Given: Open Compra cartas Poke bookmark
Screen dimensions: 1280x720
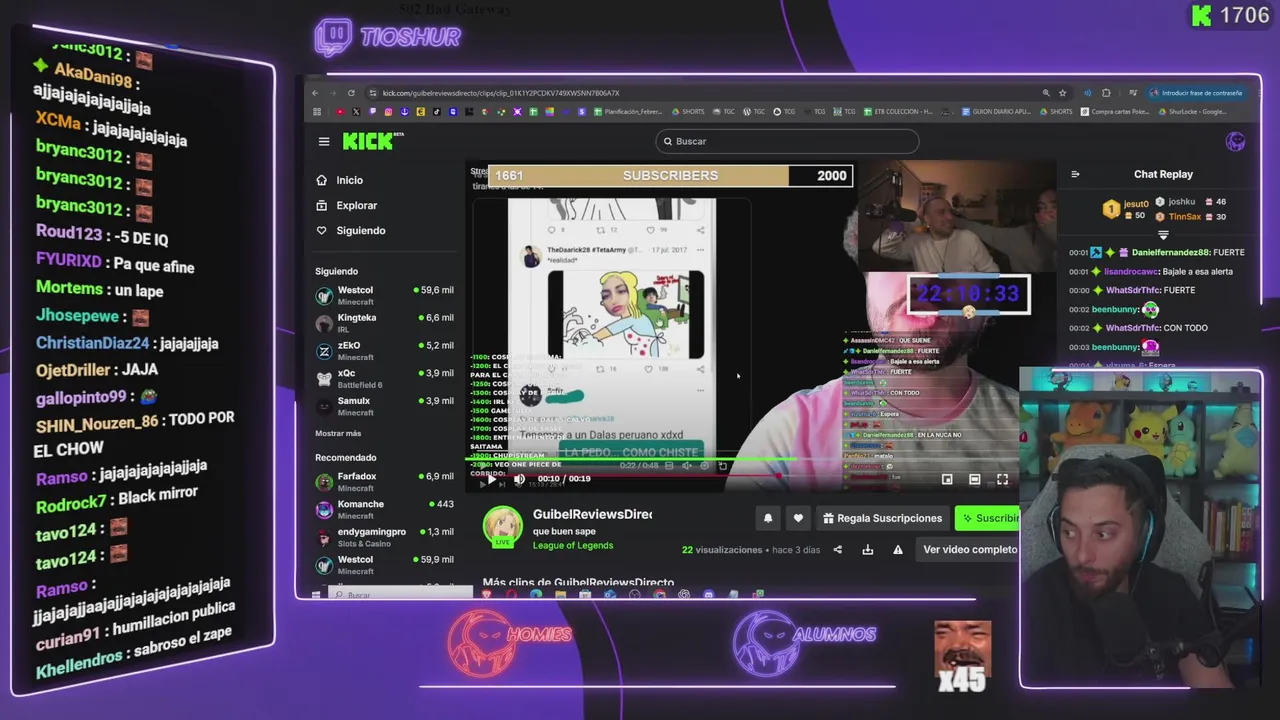Looking at the screenshot, I should pos(1113,112).
